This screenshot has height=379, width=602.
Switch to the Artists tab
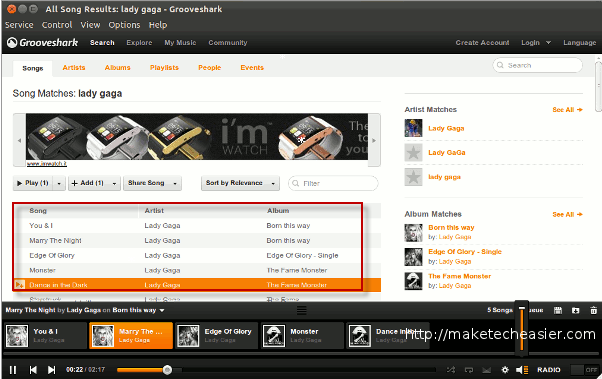74,68
